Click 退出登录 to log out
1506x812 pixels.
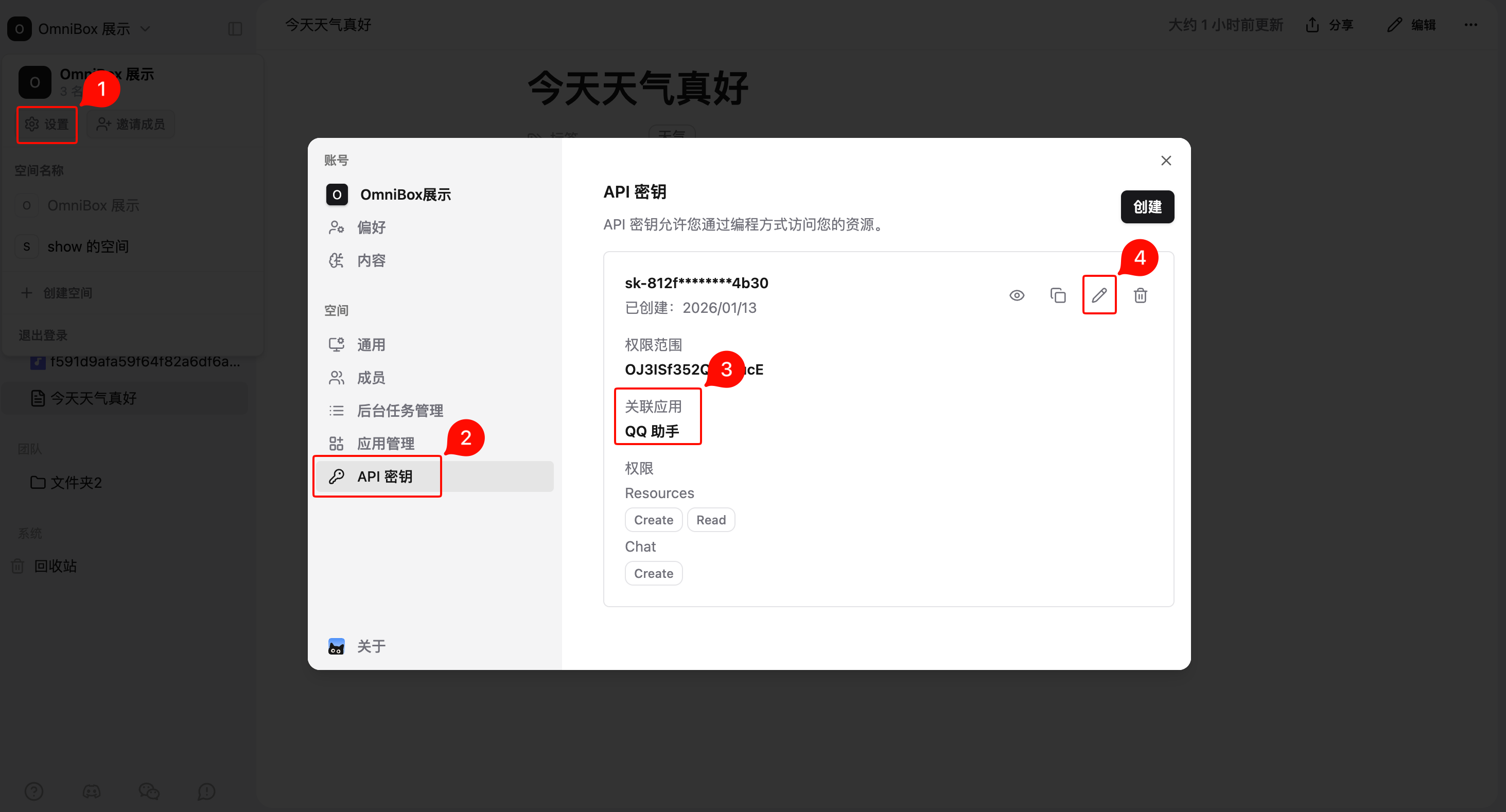[43, 334]
